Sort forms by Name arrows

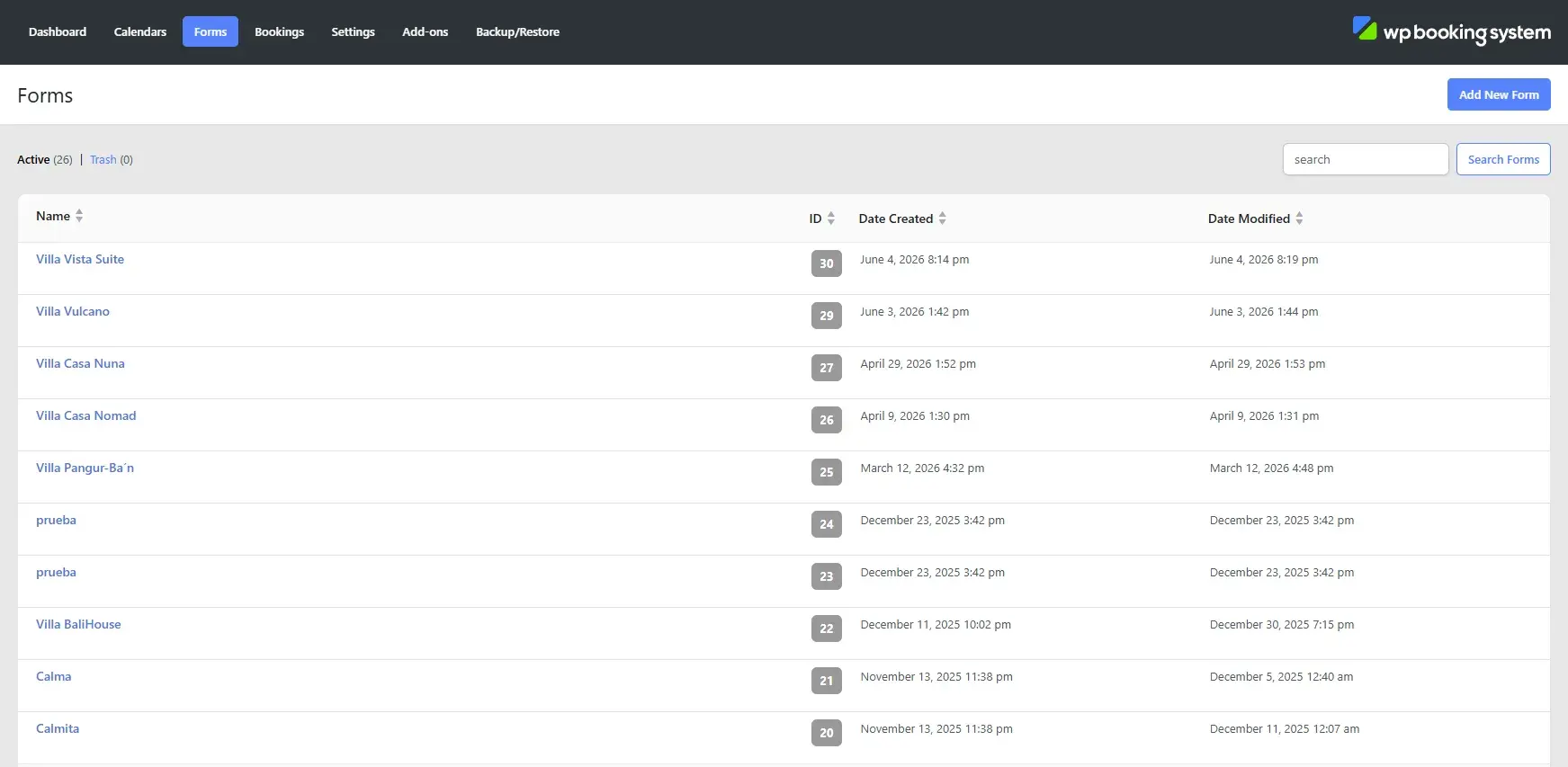79,216
